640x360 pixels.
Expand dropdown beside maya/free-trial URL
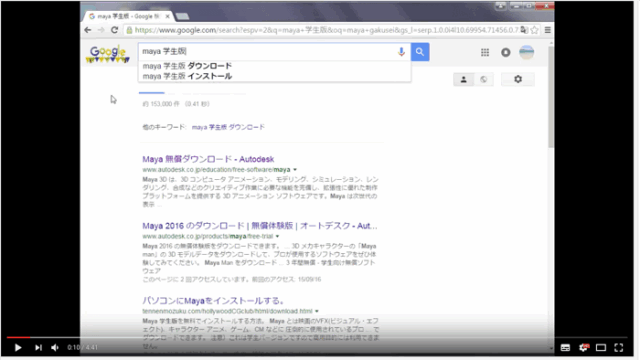click(x=277, y=236)
